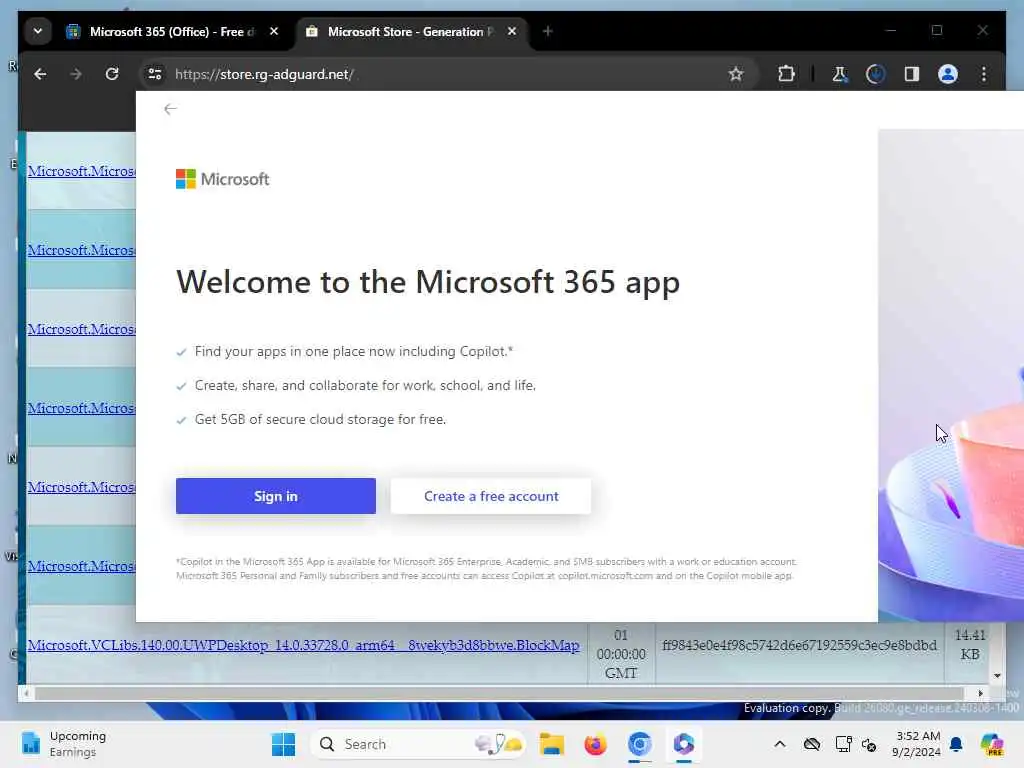Open the clock showing 3:52 AM
The image size is (1024, 768).
(x=917, y=744)
